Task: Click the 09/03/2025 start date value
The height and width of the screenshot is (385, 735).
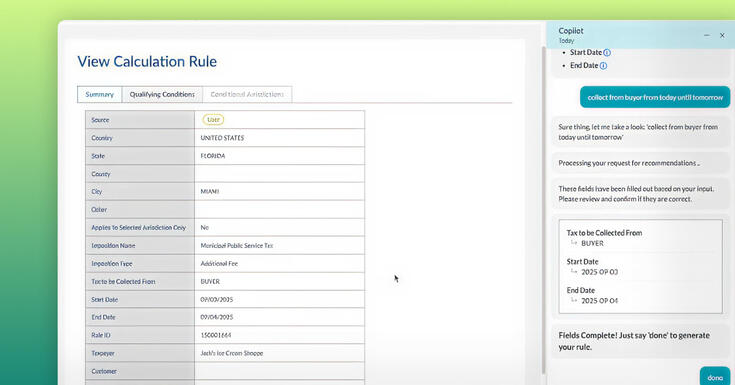Action: click(x=217, y=299)
